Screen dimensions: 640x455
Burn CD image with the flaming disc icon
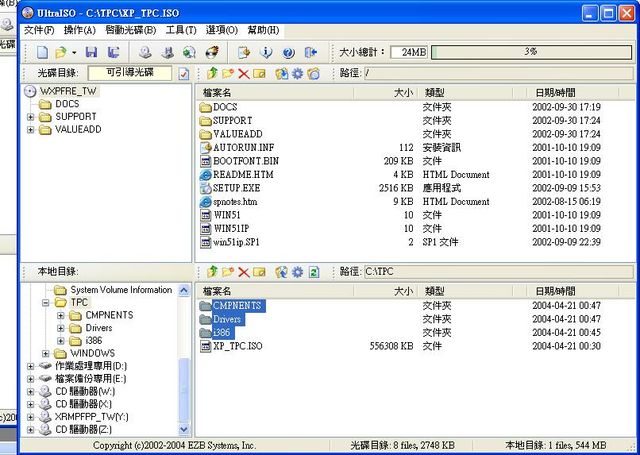[211, 52]
